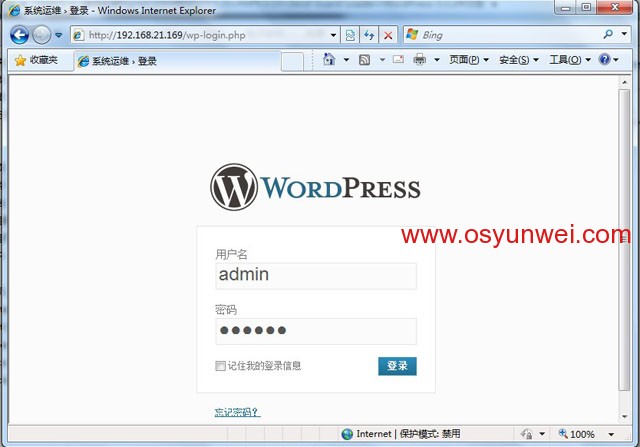Expand the address bar history dropdown
Screen dimensions: 640x447
[x=333, y=35]
